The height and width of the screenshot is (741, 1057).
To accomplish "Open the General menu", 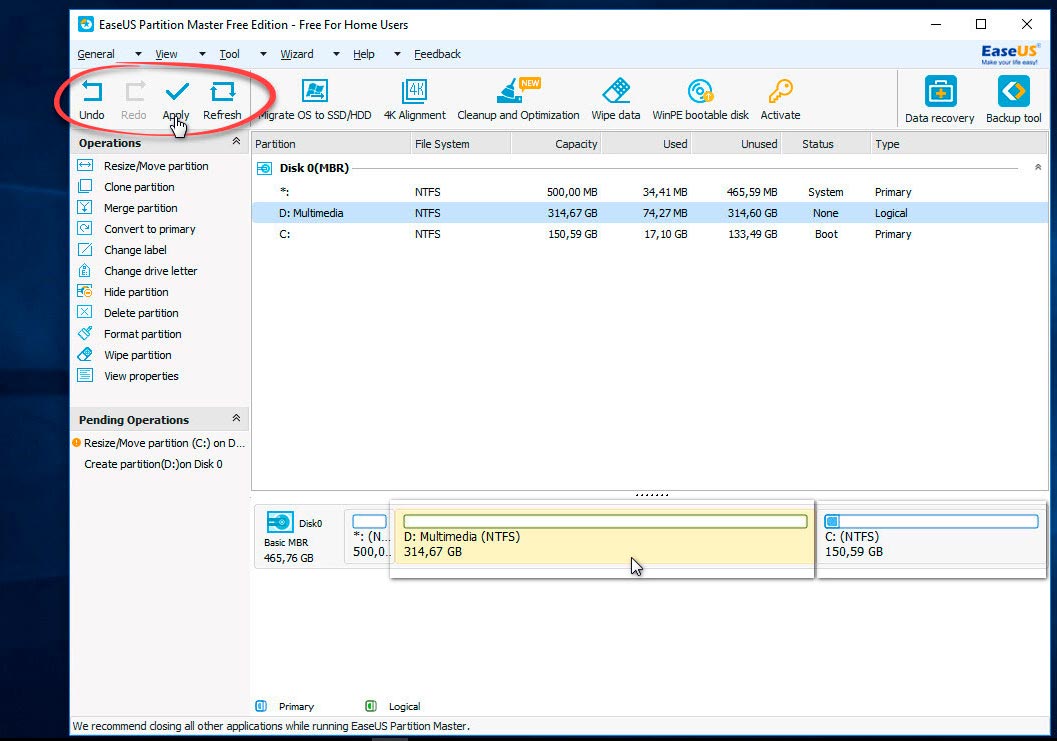I will pos(96,54).
